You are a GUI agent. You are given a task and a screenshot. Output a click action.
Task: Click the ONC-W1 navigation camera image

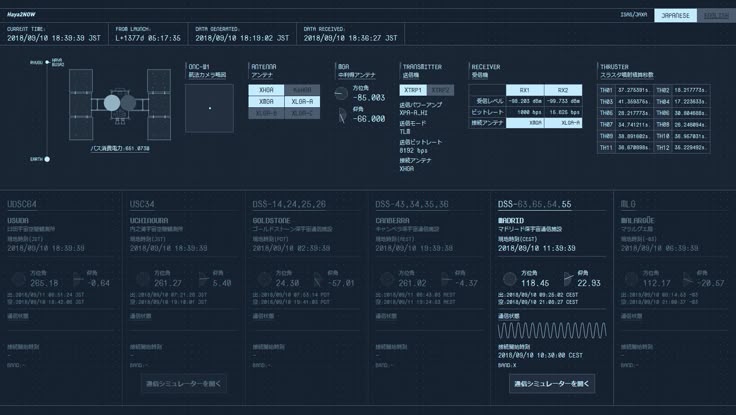(x=209, y=108)
